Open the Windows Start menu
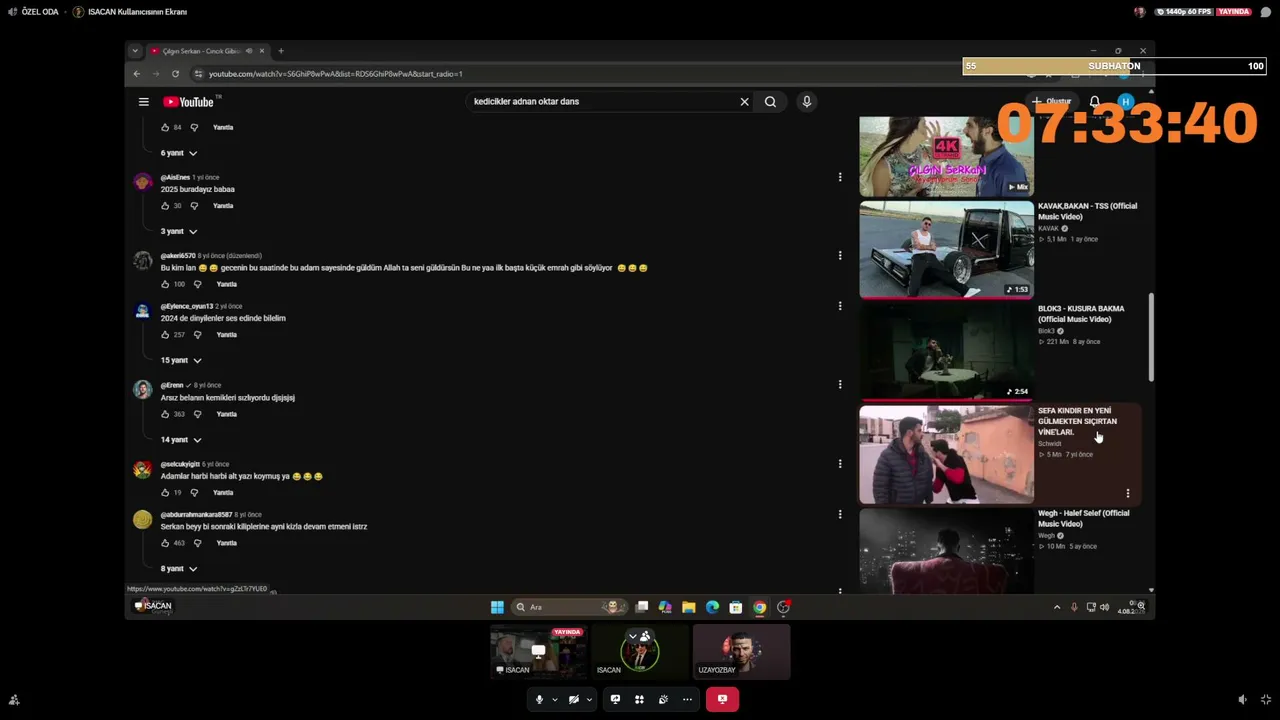The height and width of the screenshot is (720, 1280). click(497, 607)
